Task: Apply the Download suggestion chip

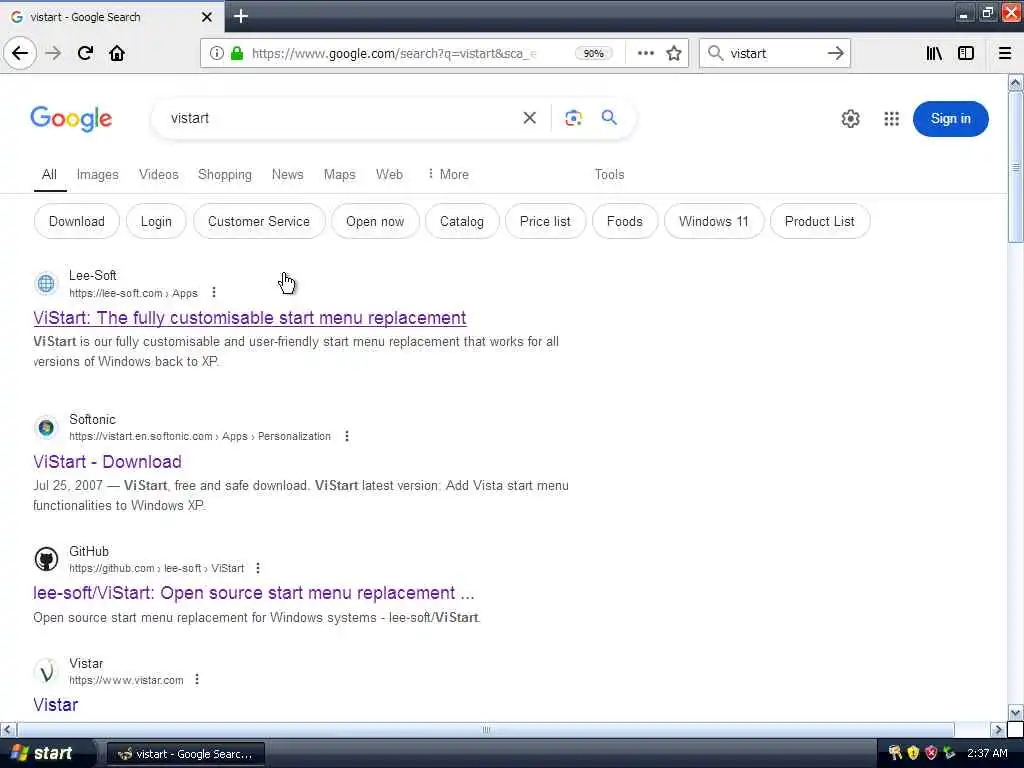Action: click(x=76, y=221)
